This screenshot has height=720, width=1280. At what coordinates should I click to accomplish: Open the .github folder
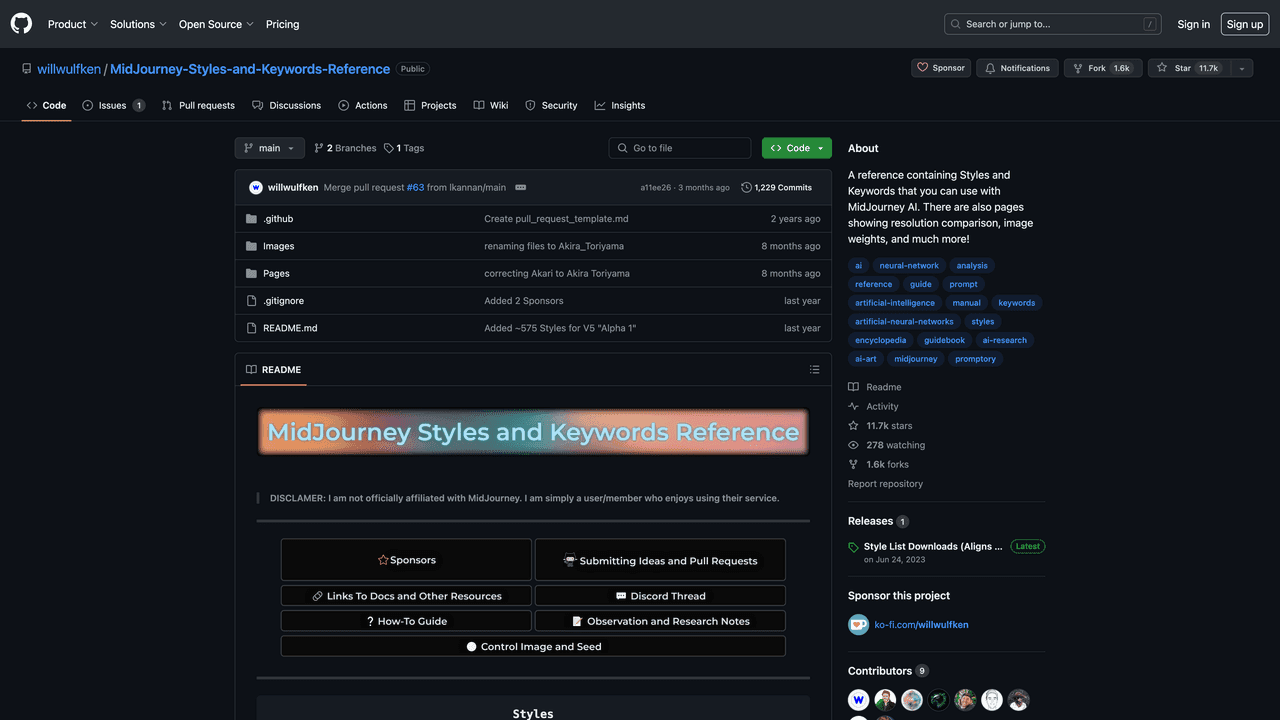[x=278, y=219]
